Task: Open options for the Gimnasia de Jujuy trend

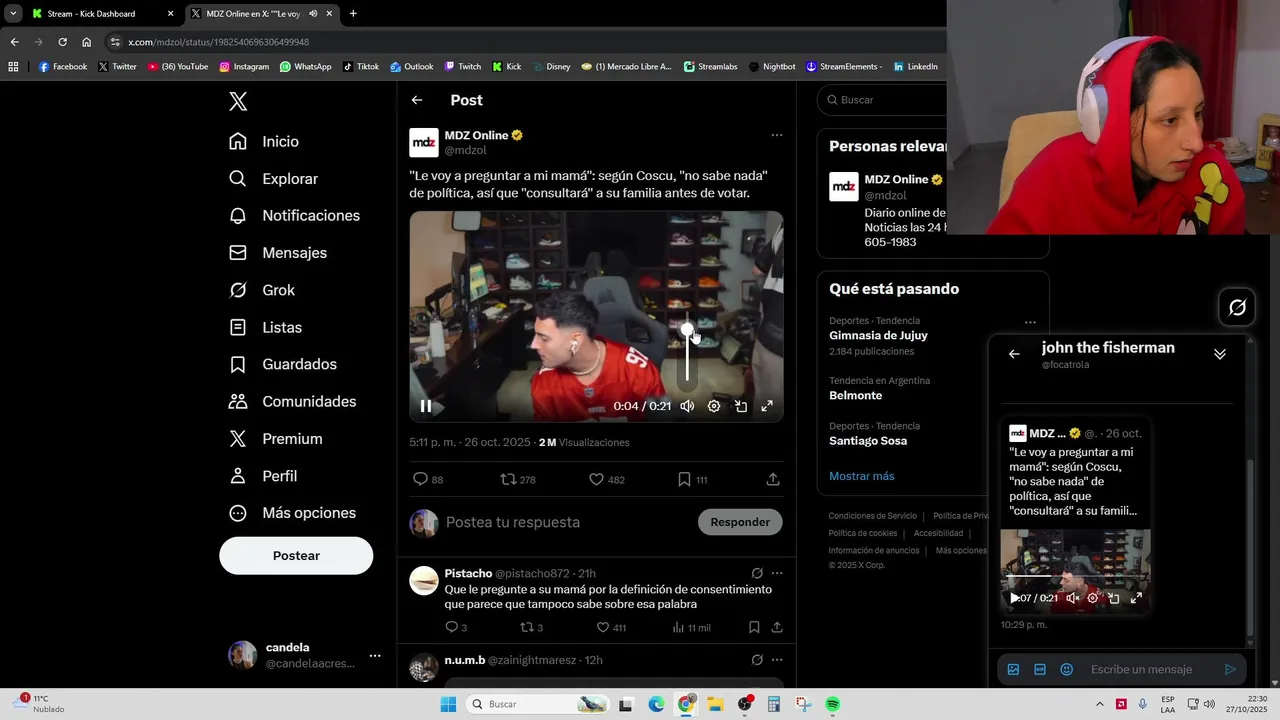Action: pos(1030,323)
